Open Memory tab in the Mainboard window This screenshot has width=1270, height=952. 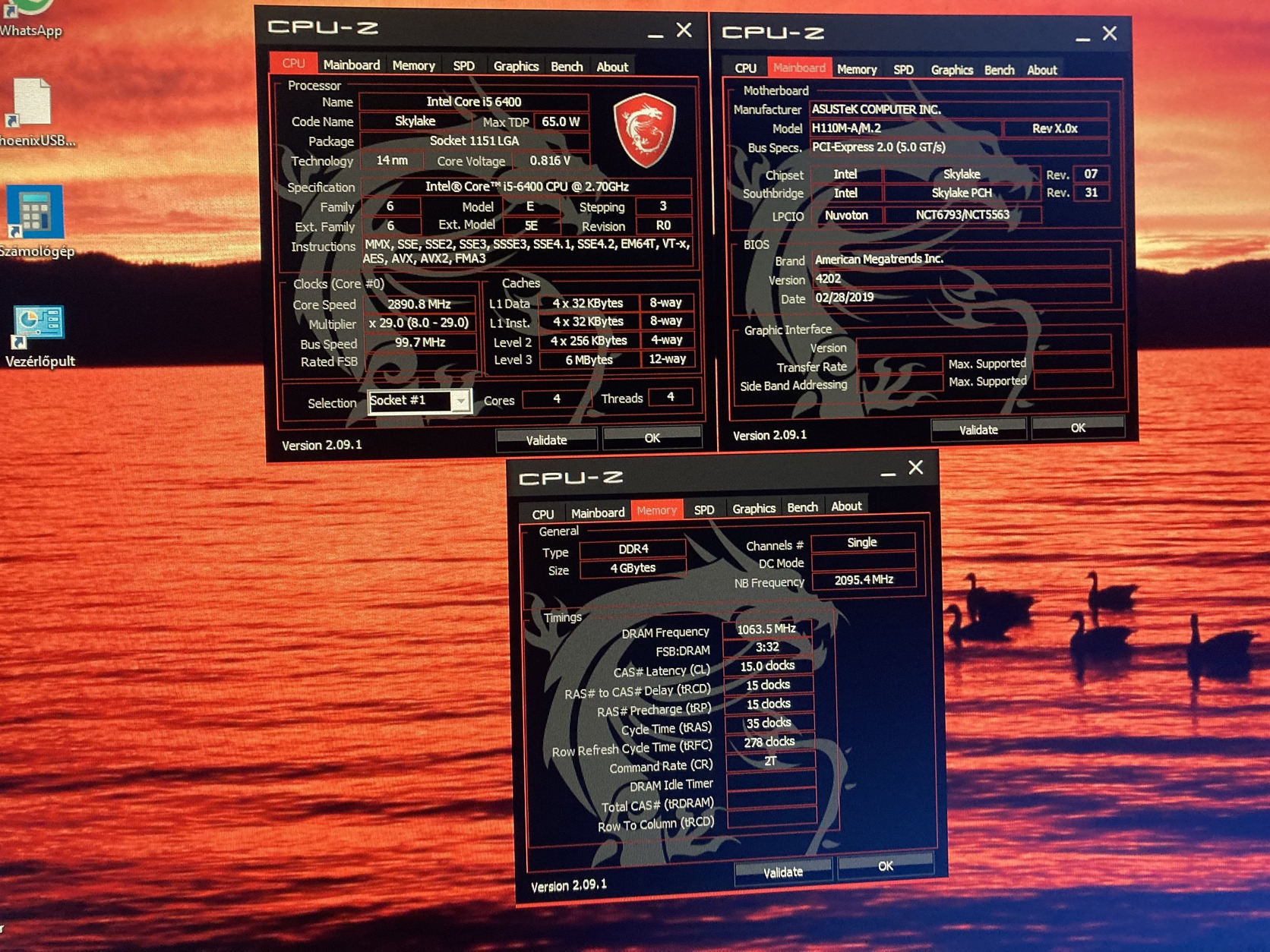click(x=857, y=70)
